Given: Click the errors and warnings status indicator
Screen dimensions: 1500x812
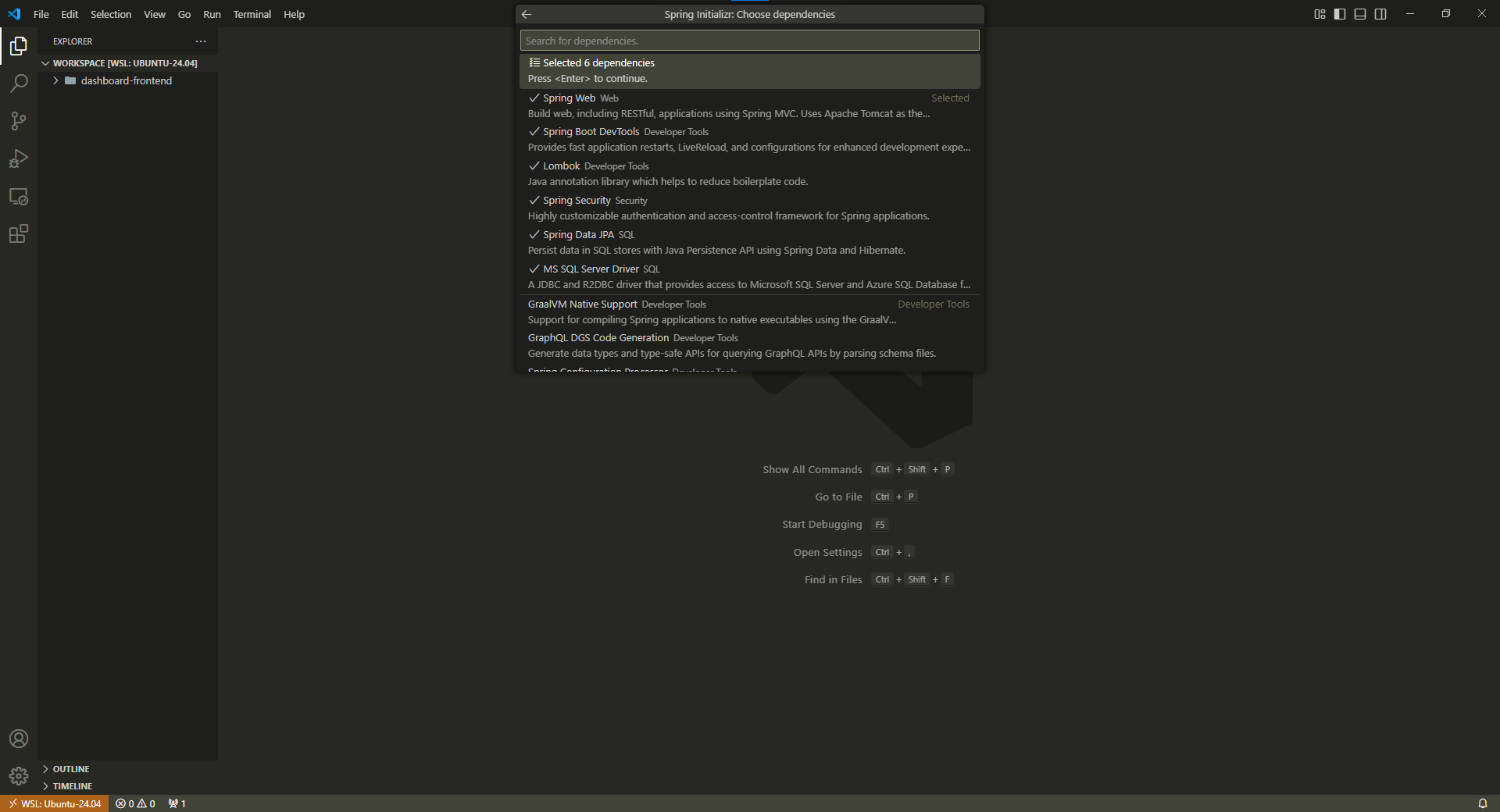Looking at the screenshot, I should pyautogui.click(x=135, y=803).
